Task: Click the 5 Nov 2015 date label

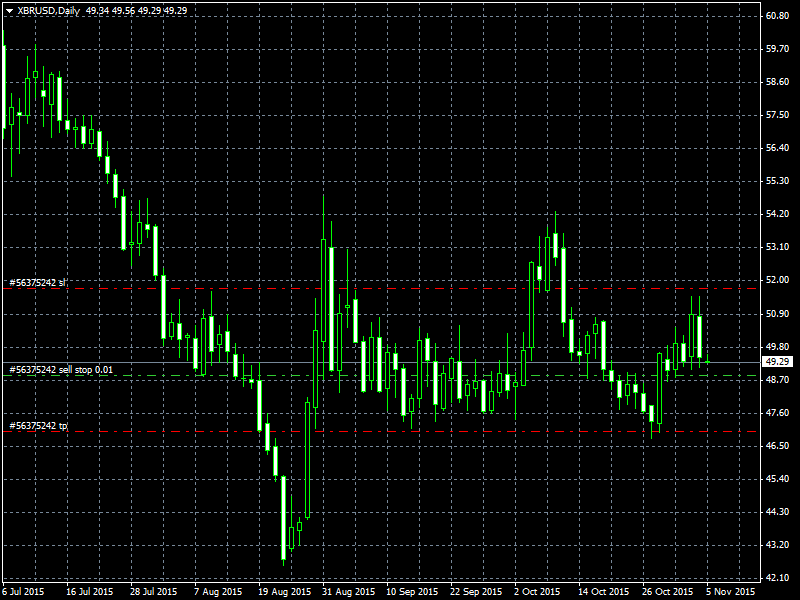Action: [x=731, y=592]
